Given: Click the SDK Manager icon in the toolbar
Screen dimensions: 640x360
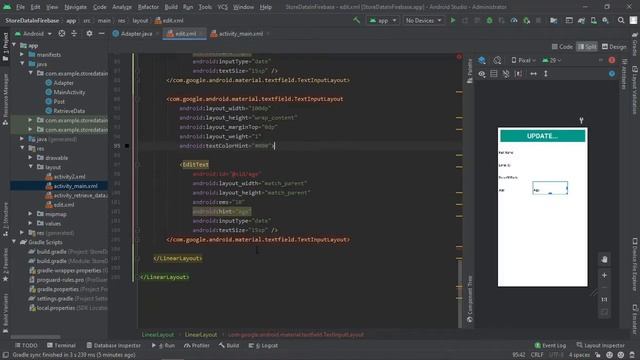Looking at the screenshot, I should coord(605,20).
